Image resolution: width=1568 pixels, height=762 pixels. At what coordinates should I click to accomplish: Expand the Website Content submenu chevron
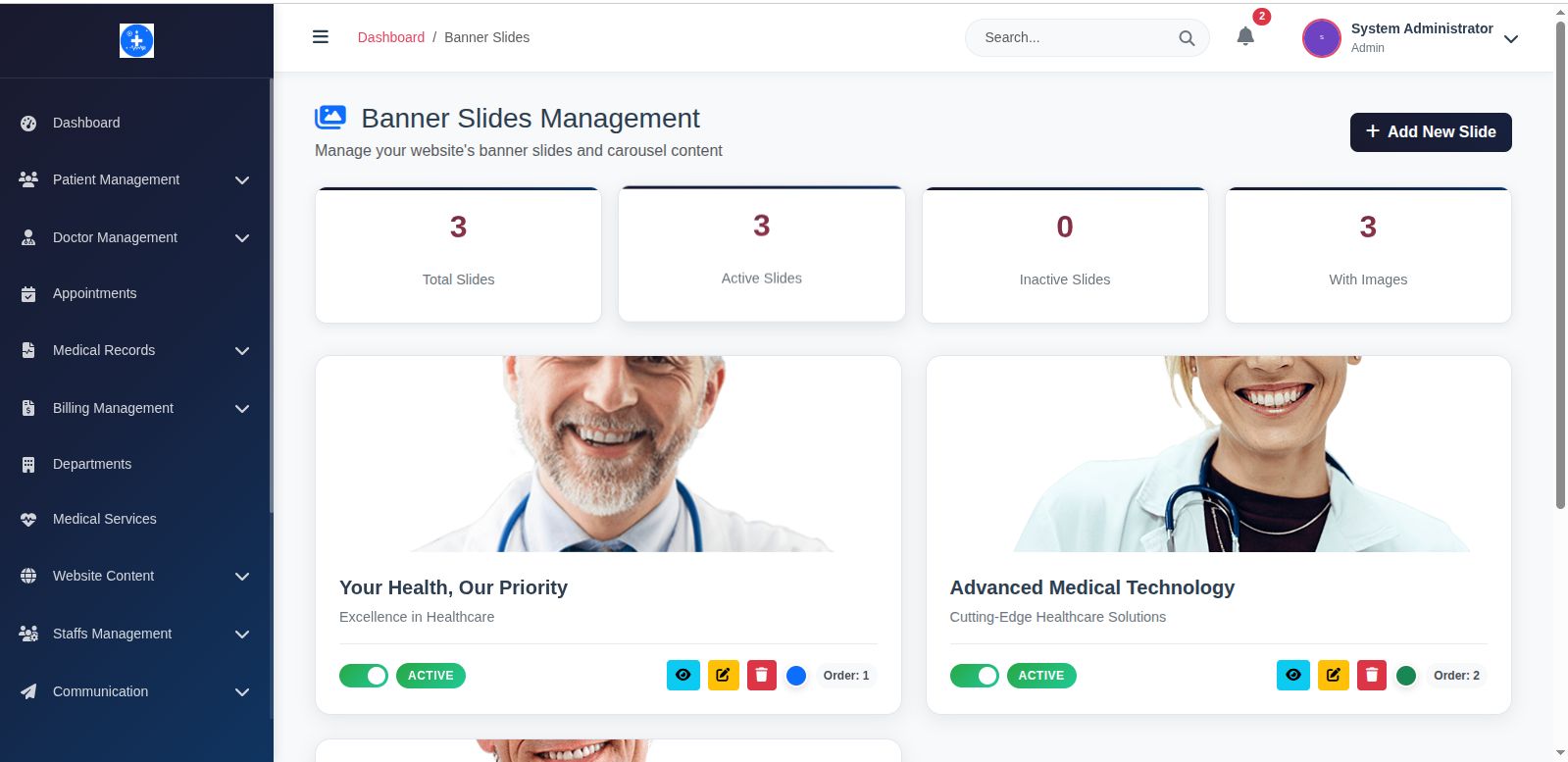pyautogui.click(x=242, y=577)
